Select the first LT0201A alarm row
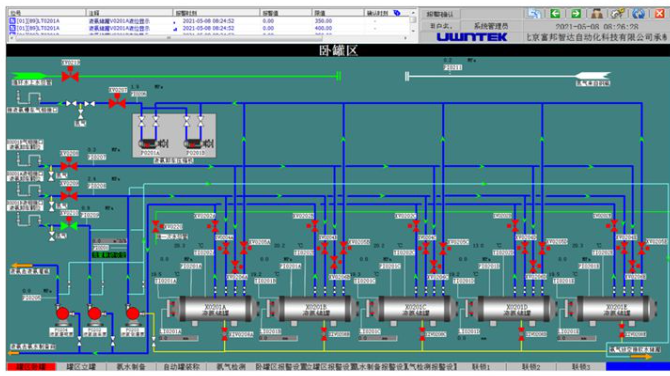 point(208,21)
